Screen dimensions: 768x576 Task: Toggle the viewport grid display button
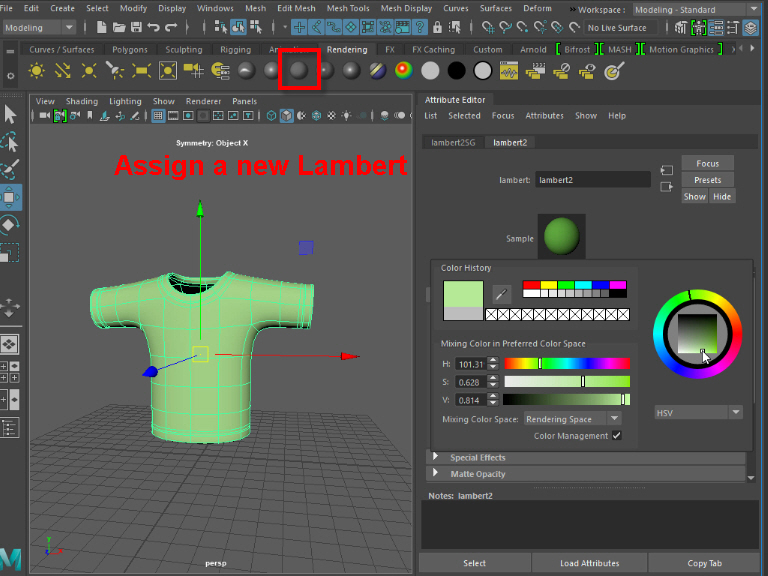pyautogui.click(x=158, y=116)
